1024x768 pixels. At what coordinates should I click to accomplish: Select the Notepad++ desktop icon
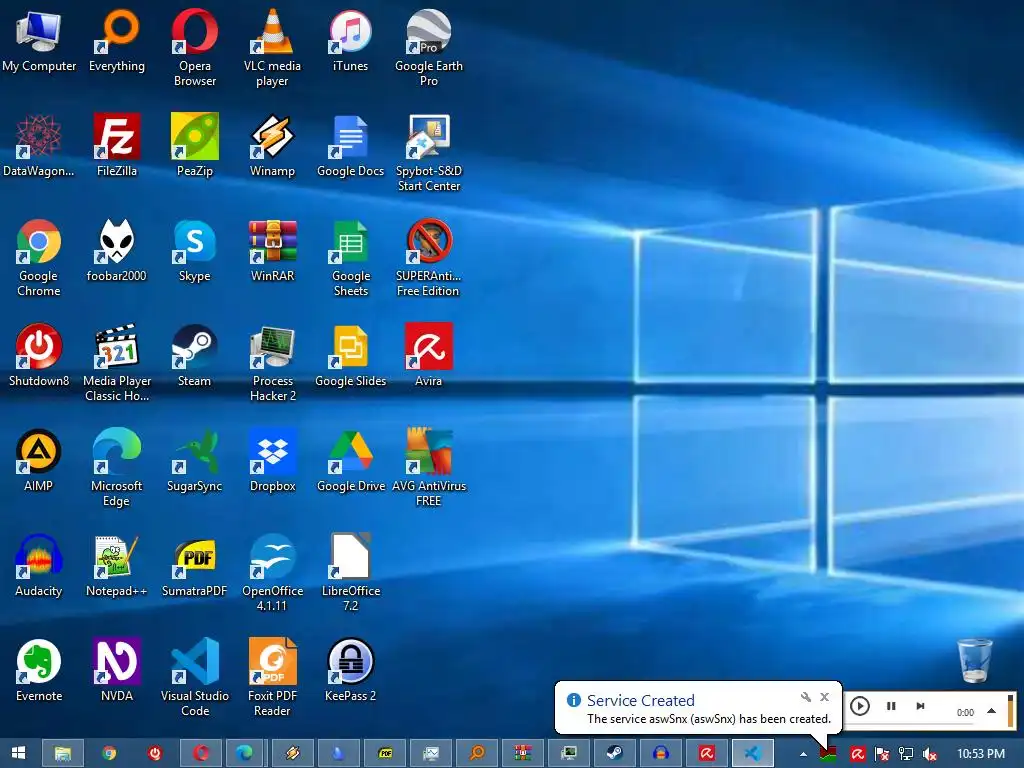click(117, 566)
